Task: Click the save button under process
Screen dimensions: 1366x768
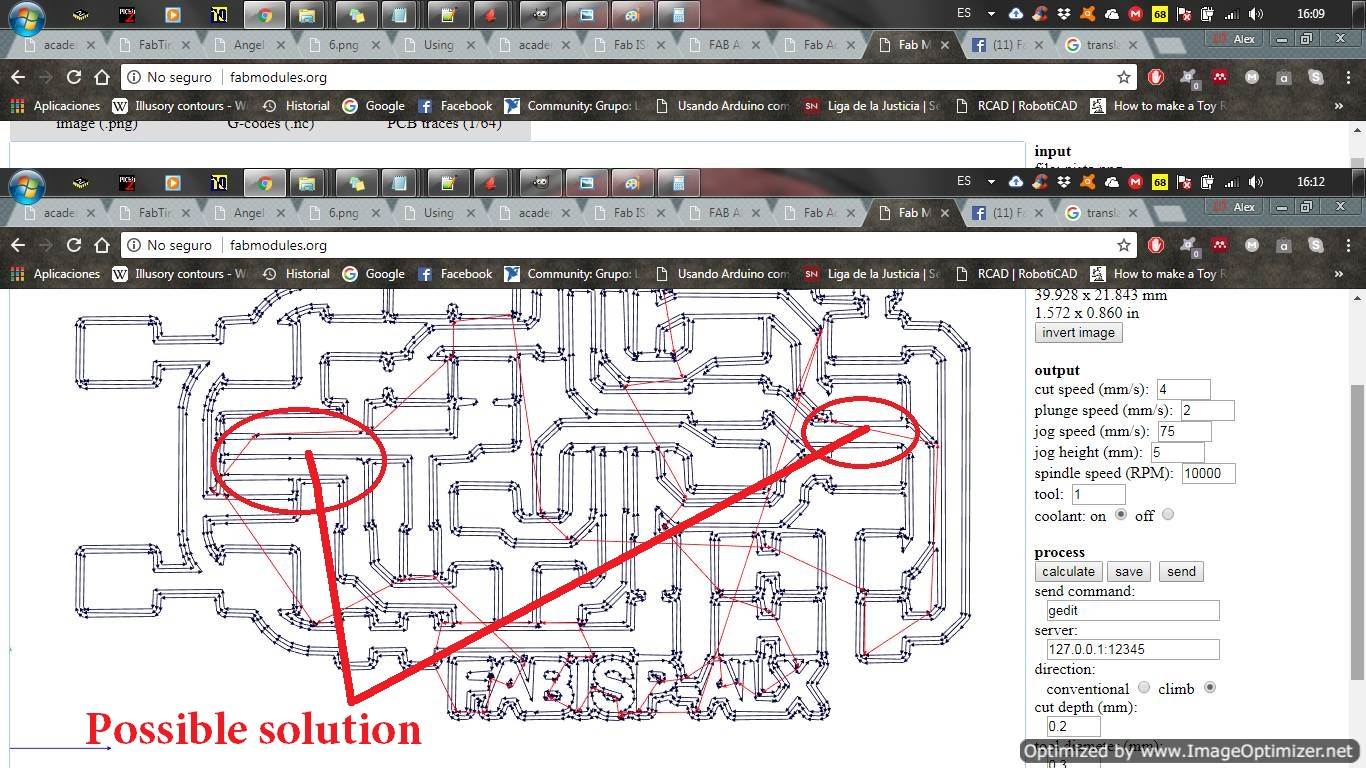Action: click(1129, 572)
